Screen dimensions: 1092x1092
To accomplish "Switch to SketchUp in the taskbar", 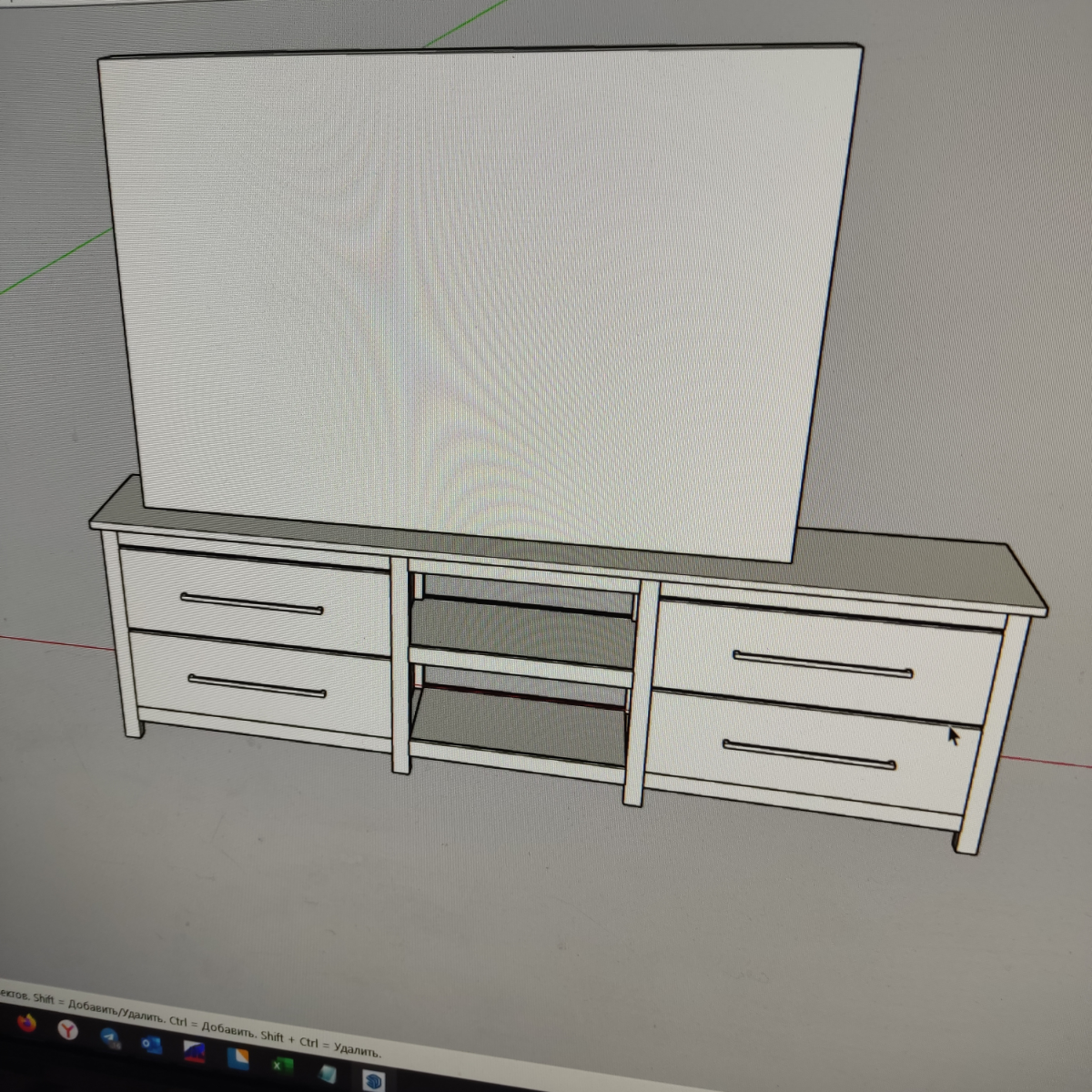I will pos(373,1081).
